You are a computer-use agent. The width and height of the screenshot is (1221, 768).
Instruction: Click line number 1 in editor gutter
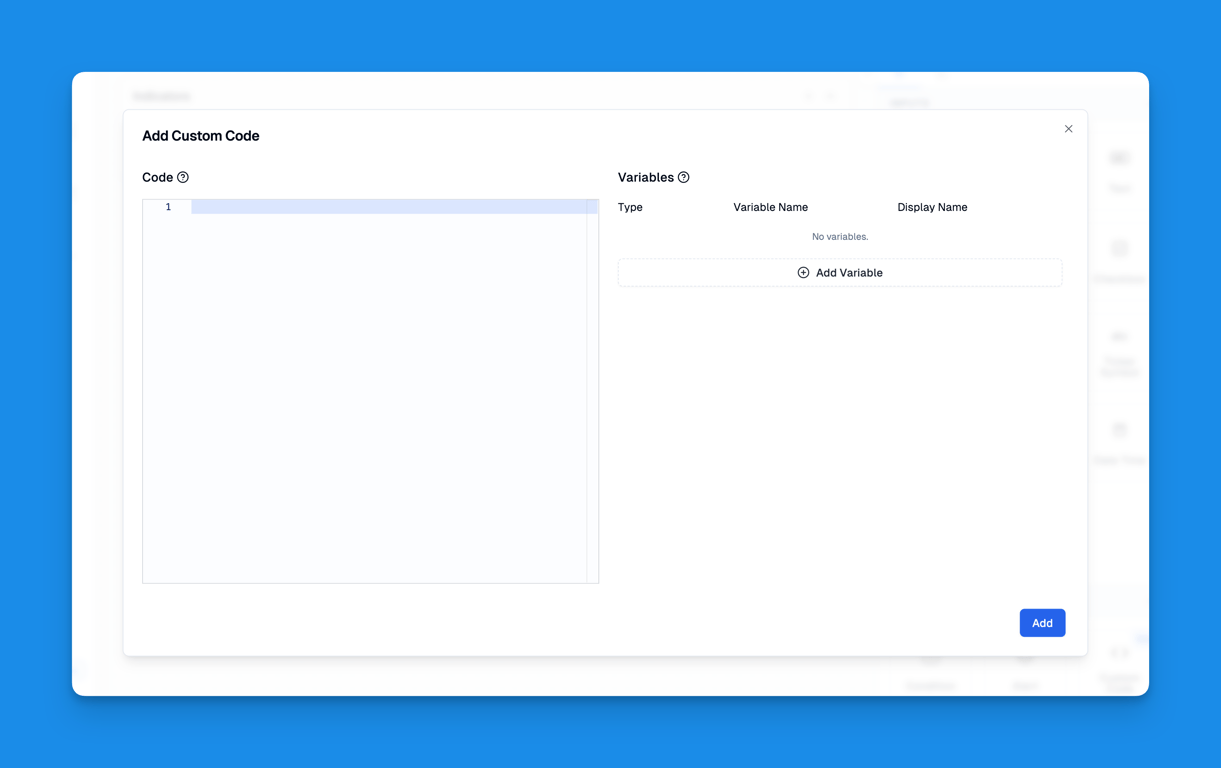pos(168,207)
